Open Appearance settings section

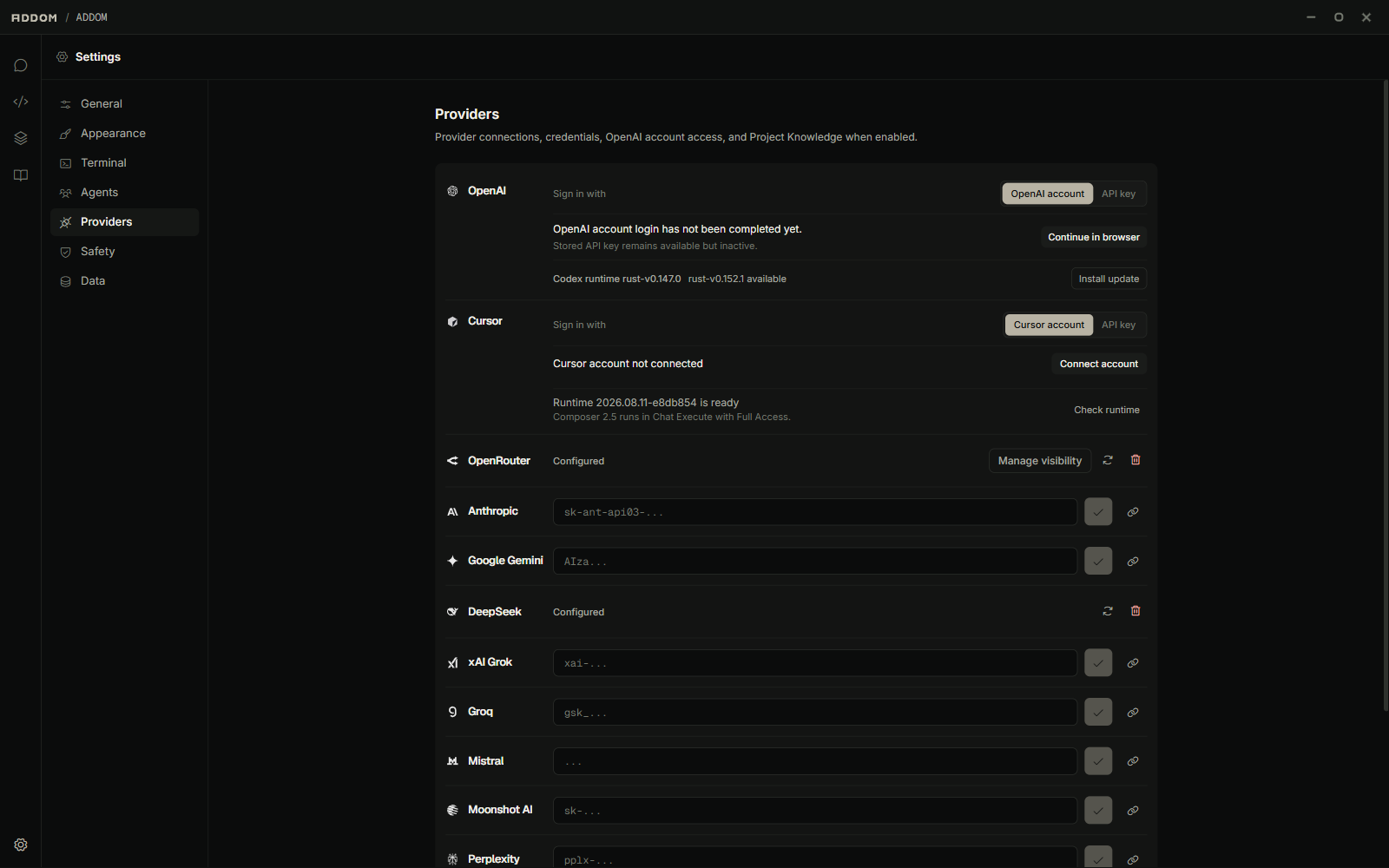tap(125, 134)
